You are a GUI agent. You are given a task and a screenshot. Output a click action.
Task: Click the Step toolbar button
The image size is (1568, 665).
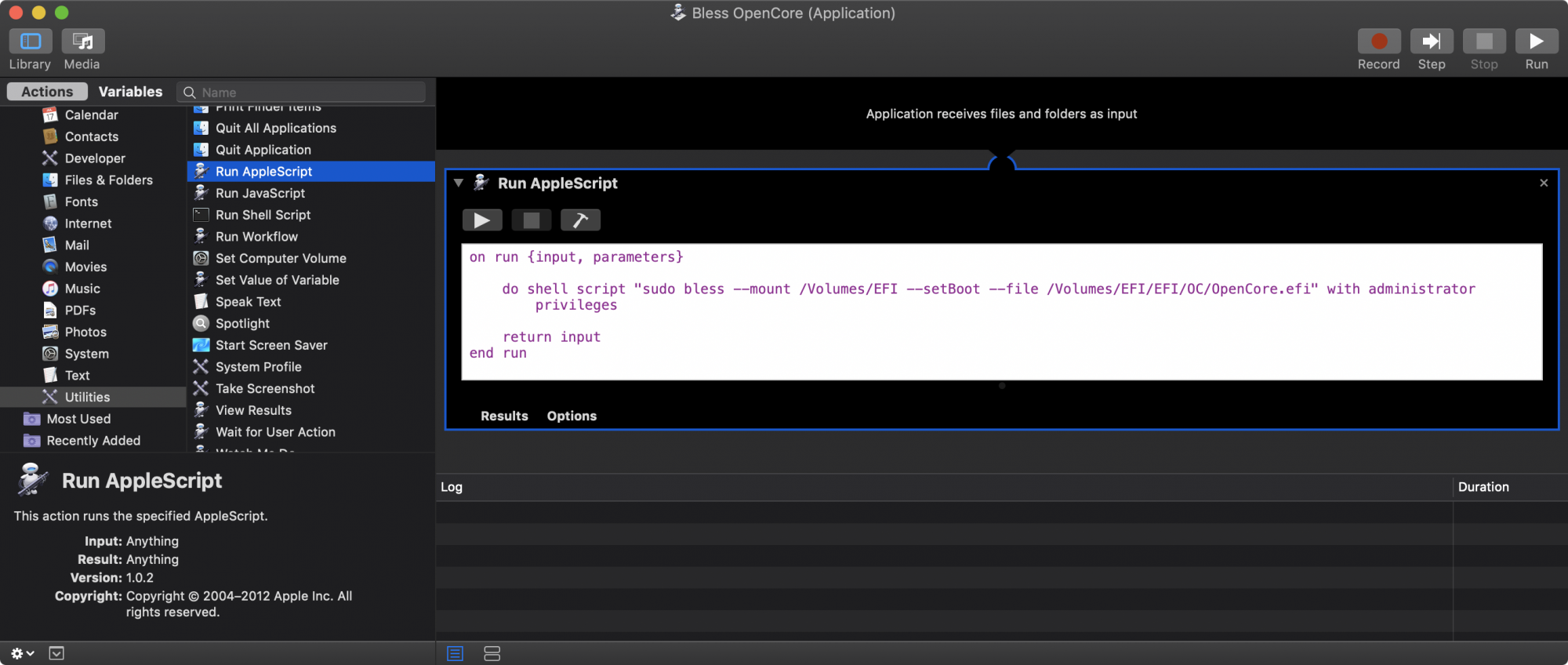point(1432,41)
